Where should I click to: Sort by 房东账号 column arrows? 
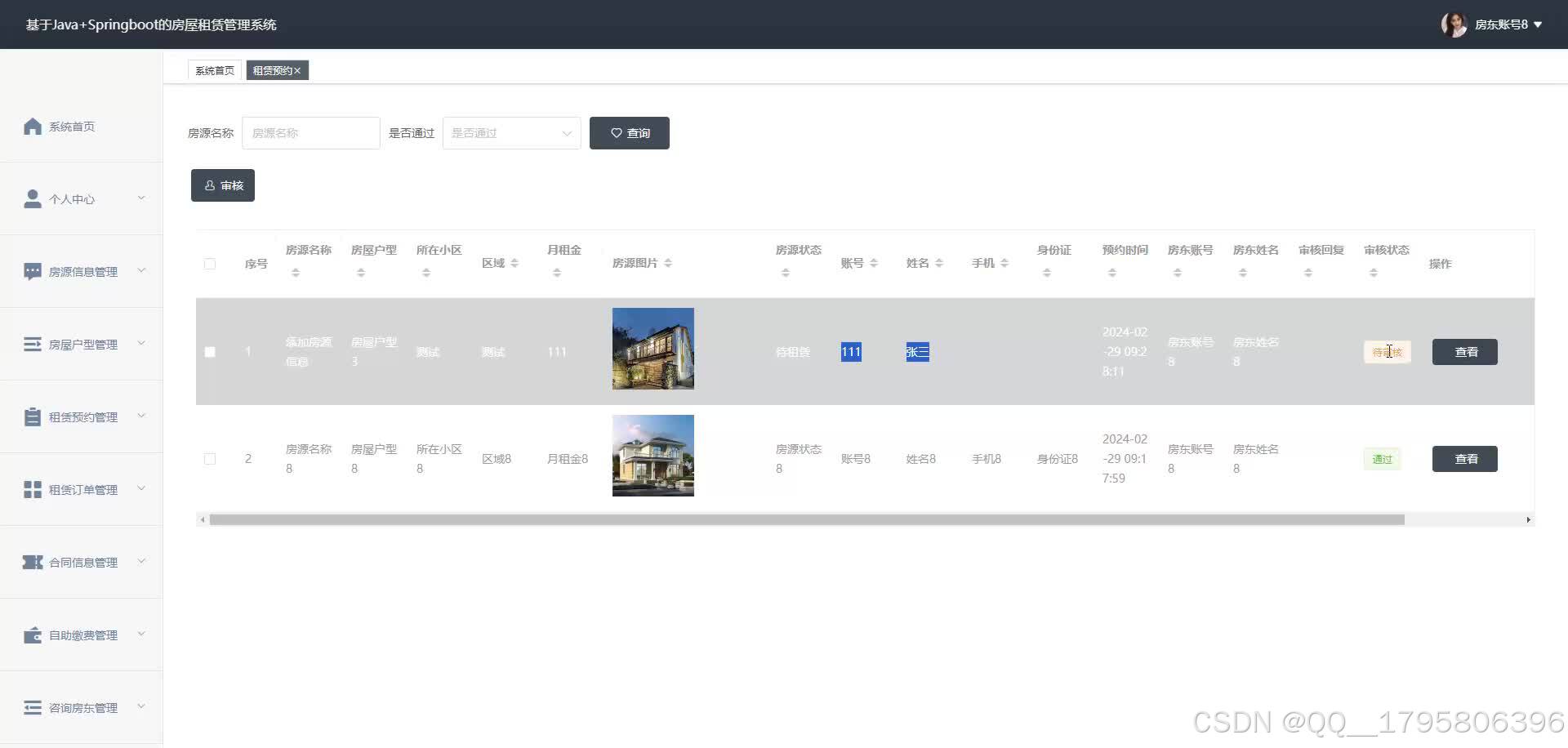(x=1178, y=273)
